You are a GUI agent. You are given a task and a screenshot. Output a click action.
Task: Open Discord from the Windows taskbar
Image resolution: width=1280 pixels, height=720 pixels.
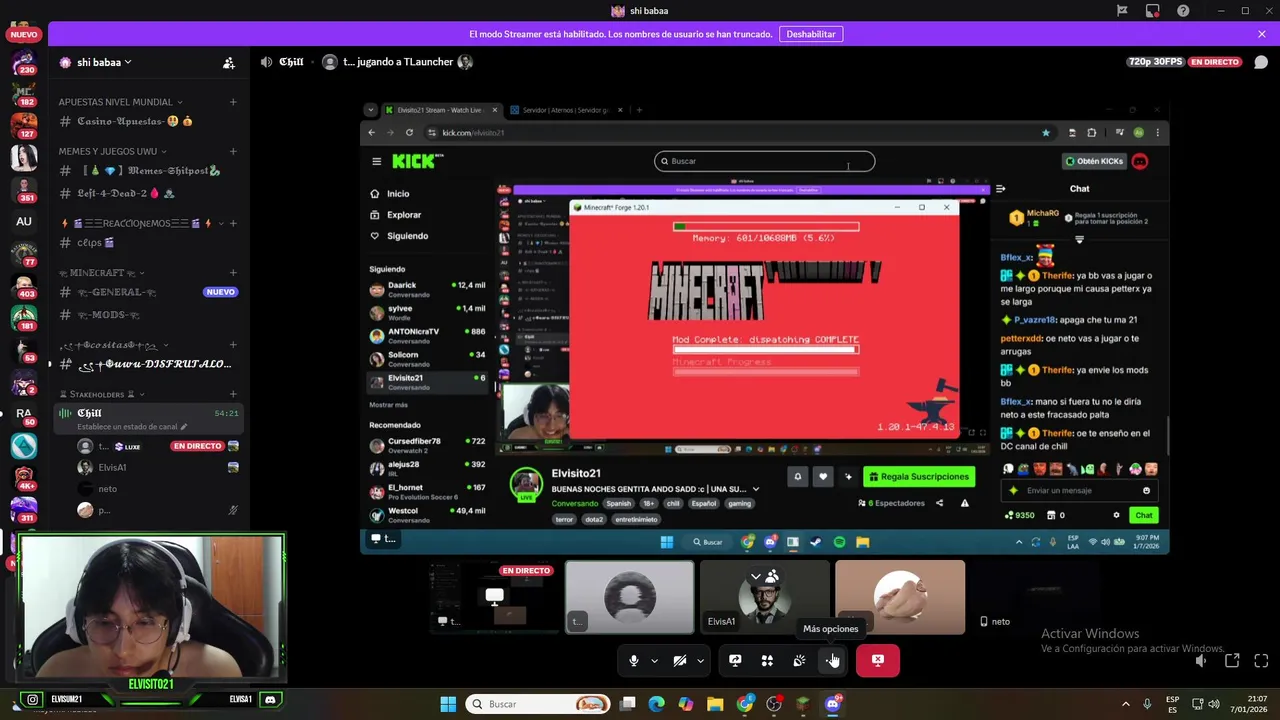pyautogui.click(x=832, y=704)
